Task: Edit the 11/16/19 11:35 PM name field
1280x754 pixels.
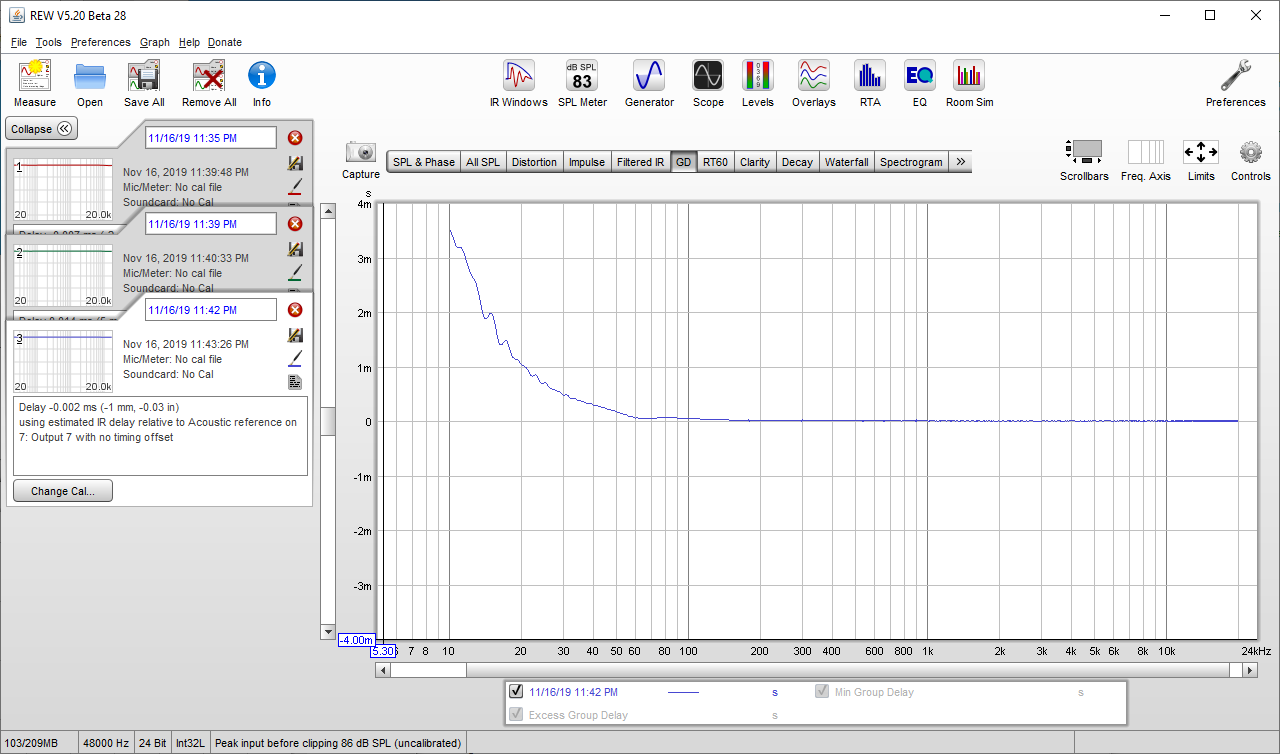Action: 211,138
